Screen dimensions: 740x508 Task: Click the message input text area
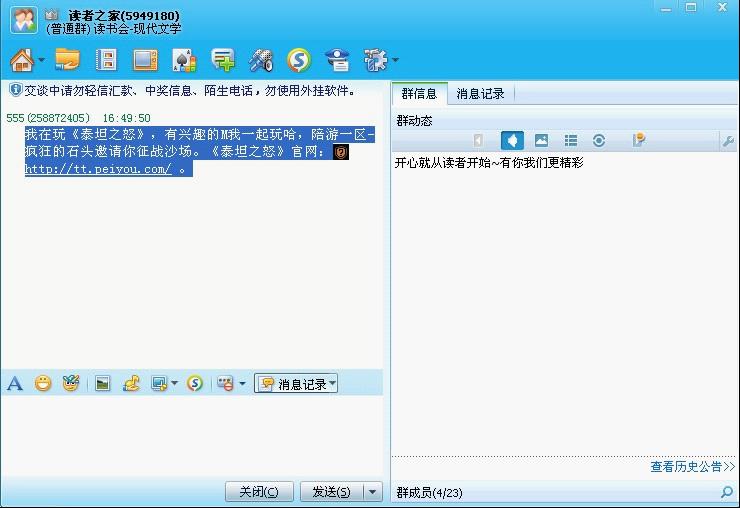tap(190, 435)
